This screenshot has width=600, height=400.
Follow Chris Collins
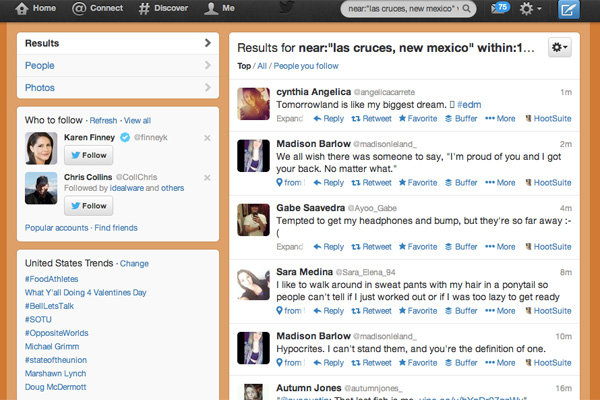[88, 206]
